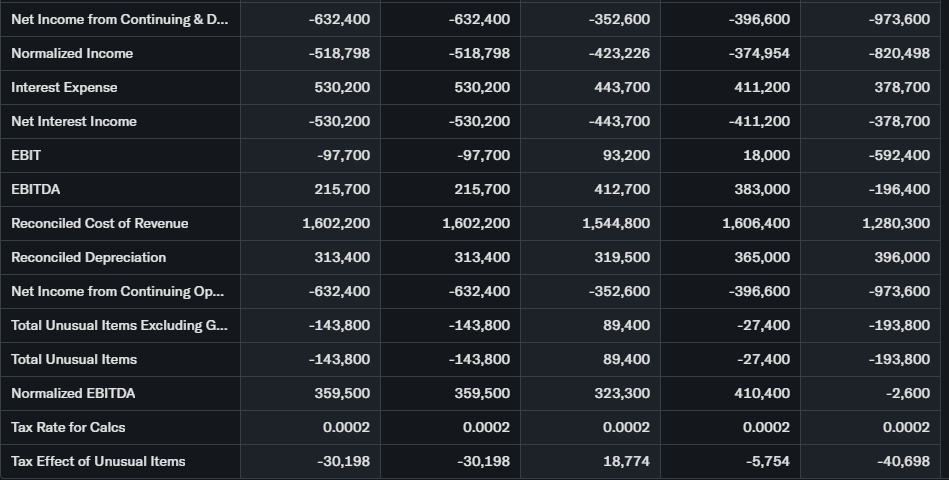Select the Reconciled Cost of Revenue label

point(99,223)
